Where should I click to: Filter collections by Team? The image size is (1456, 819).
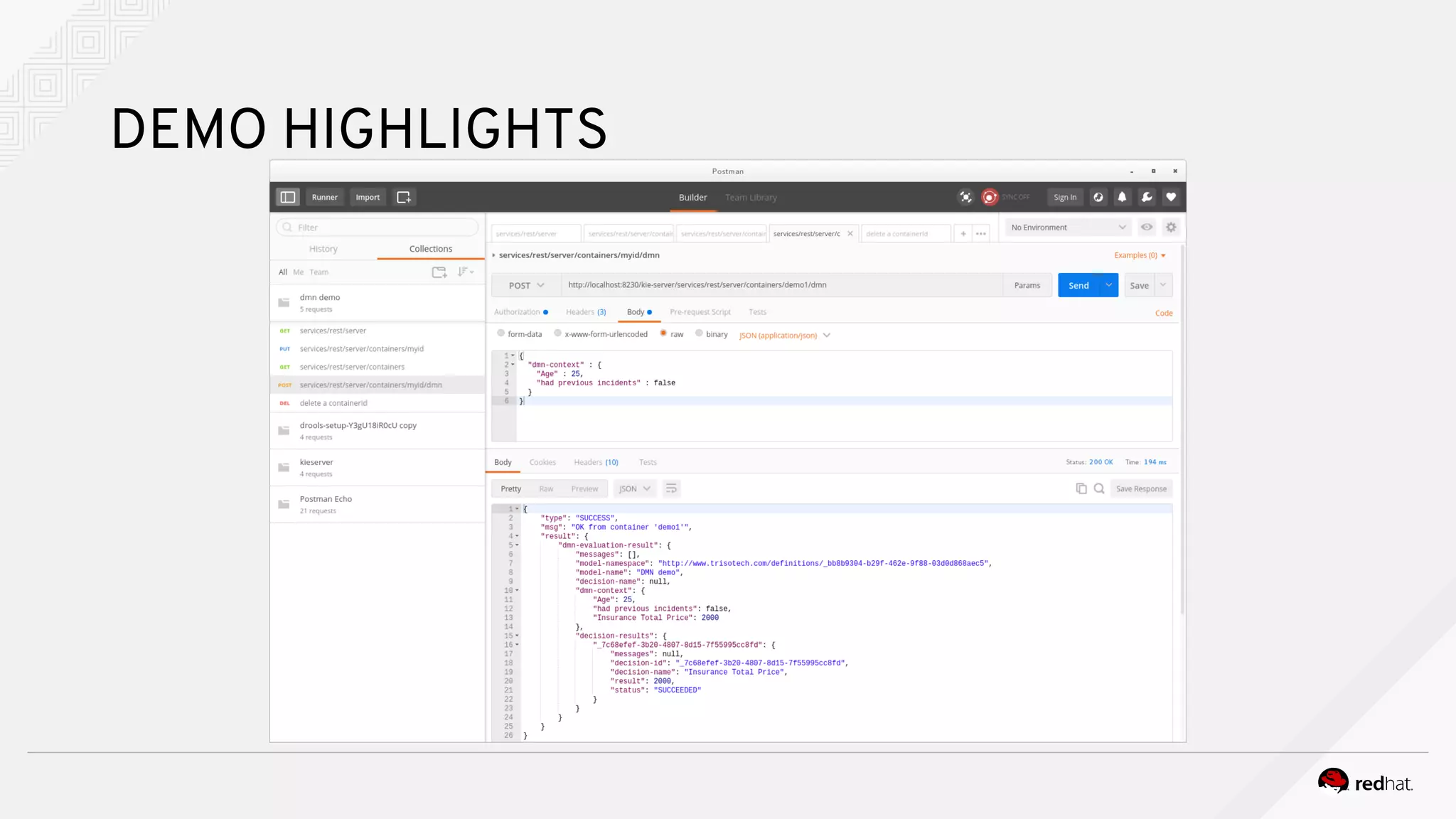point(318,272)
